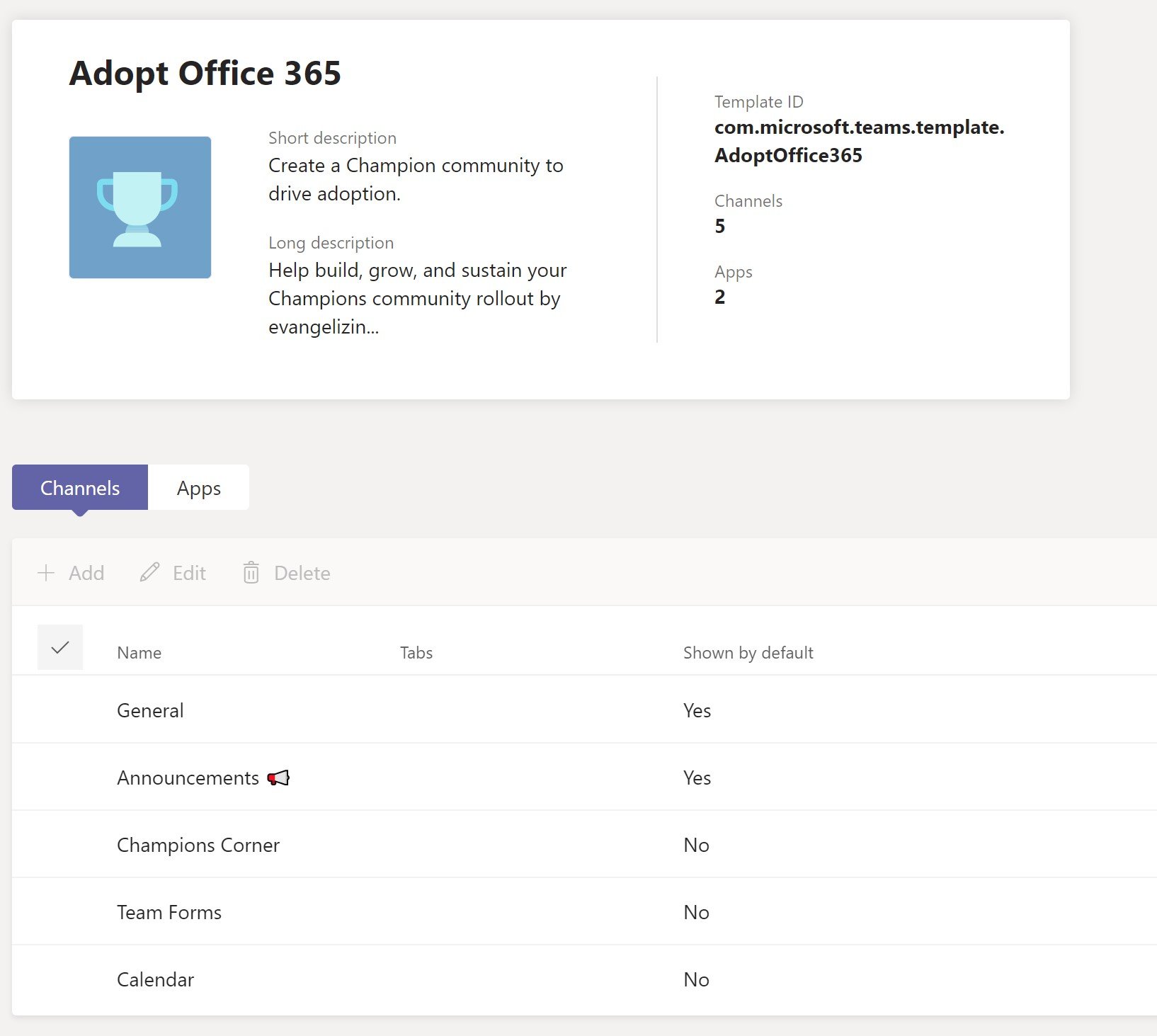The height and width of the screenshot is (1036, 1157).
Task: Click No beside Champions Corner
Action: 696,845
